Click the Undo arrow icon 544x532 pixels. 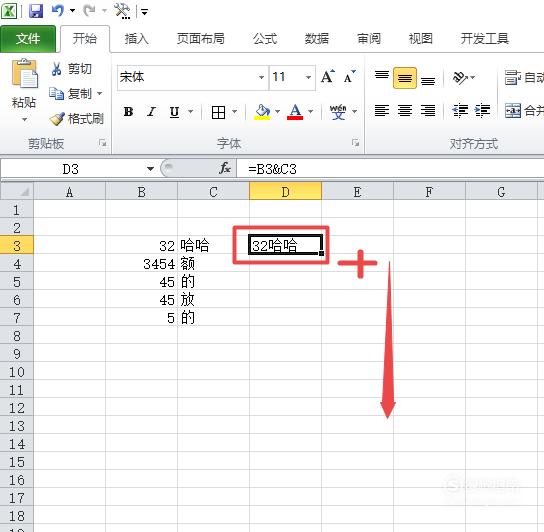(57, 11)
